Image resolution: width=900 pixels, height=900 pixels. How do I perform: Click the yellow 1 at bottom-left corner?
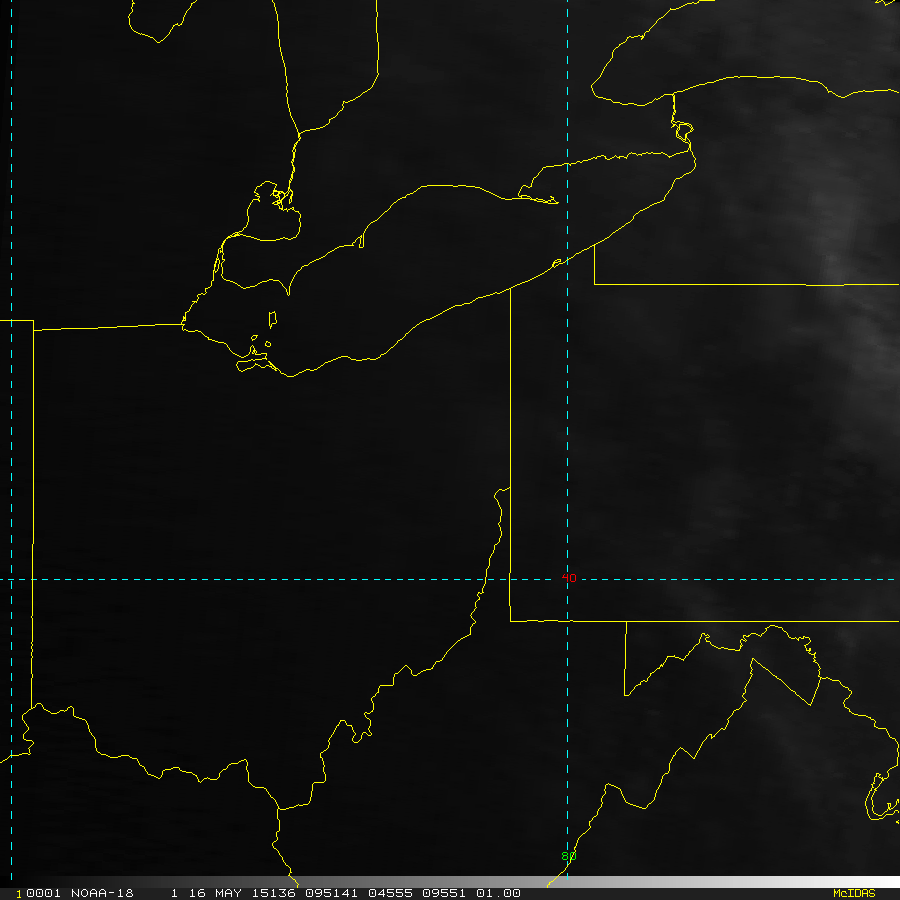click(19, 893)
